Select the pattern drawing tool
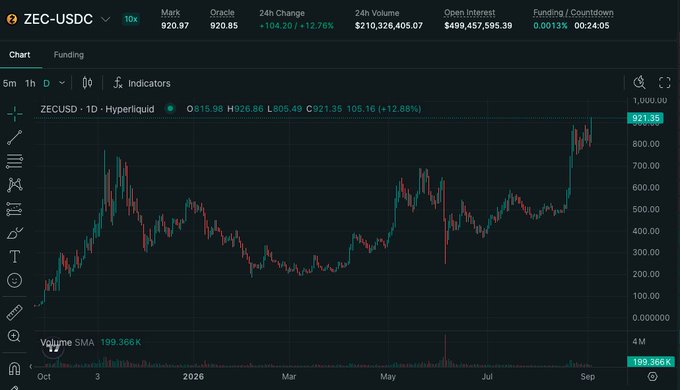This screenshot has width=680, height=390. pos(14,185)
